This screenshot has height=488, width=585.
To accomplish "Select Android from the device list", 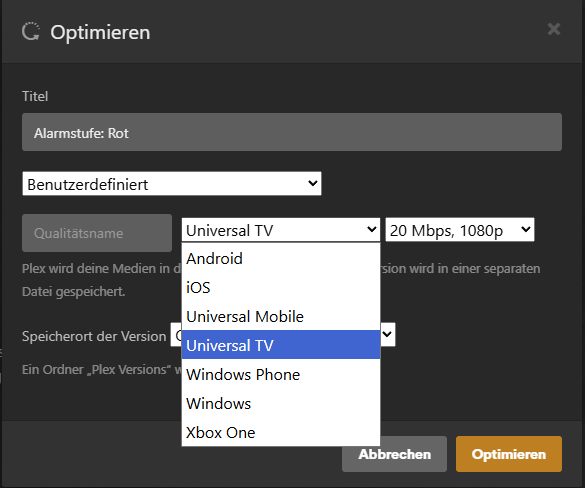I will coord(281,259).
